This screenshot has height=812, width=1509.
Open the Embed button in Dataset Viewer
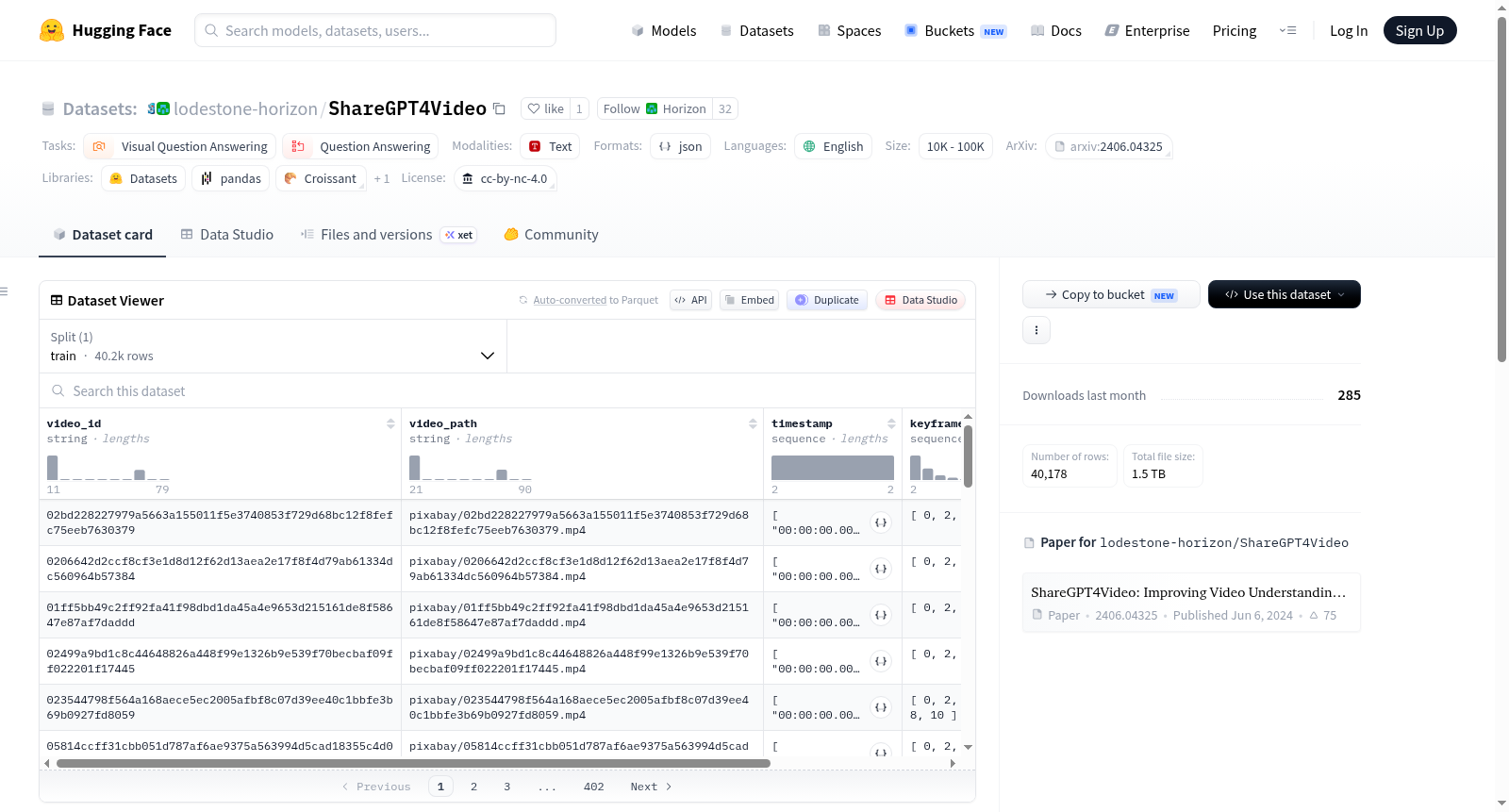749,300
